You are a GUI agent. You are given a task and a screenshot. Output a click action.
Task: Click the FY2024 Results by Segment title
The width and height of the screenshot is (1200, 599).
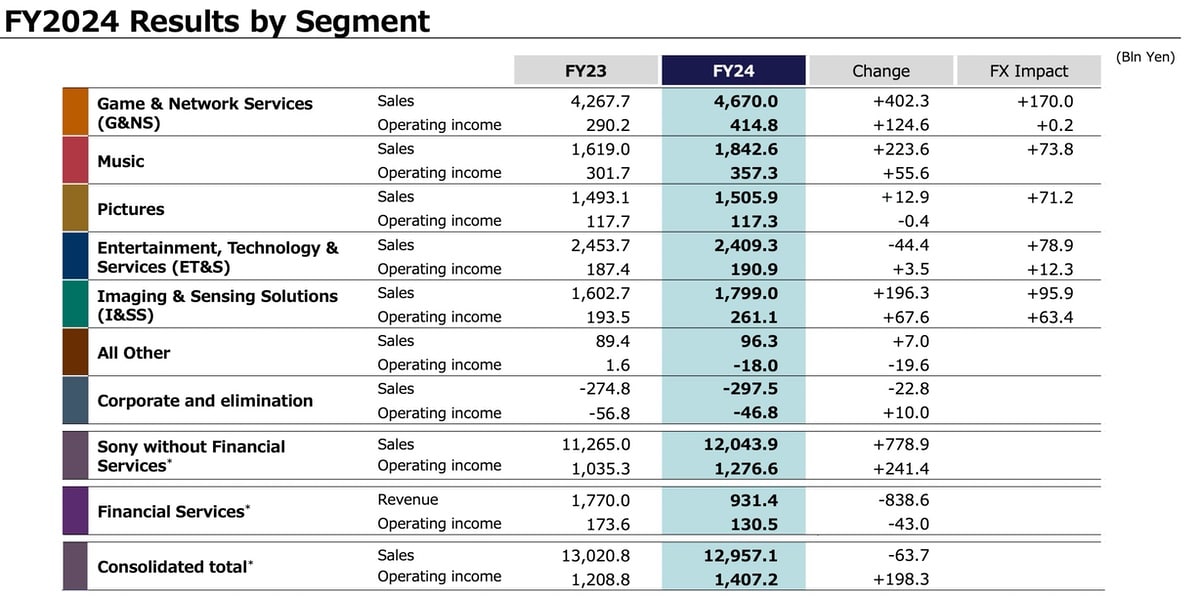click(x=217, y=20)
